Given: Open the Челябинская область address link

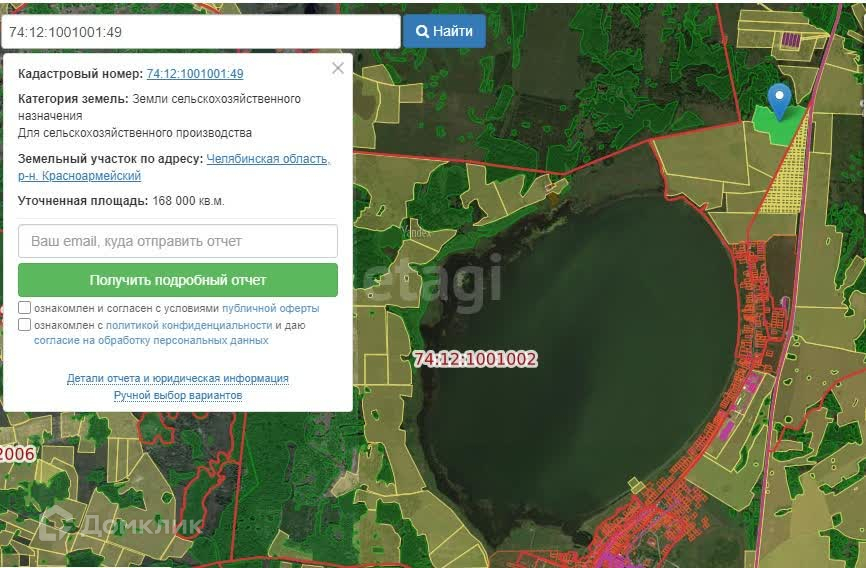Looking at the screenshot, I should point(268,159).
